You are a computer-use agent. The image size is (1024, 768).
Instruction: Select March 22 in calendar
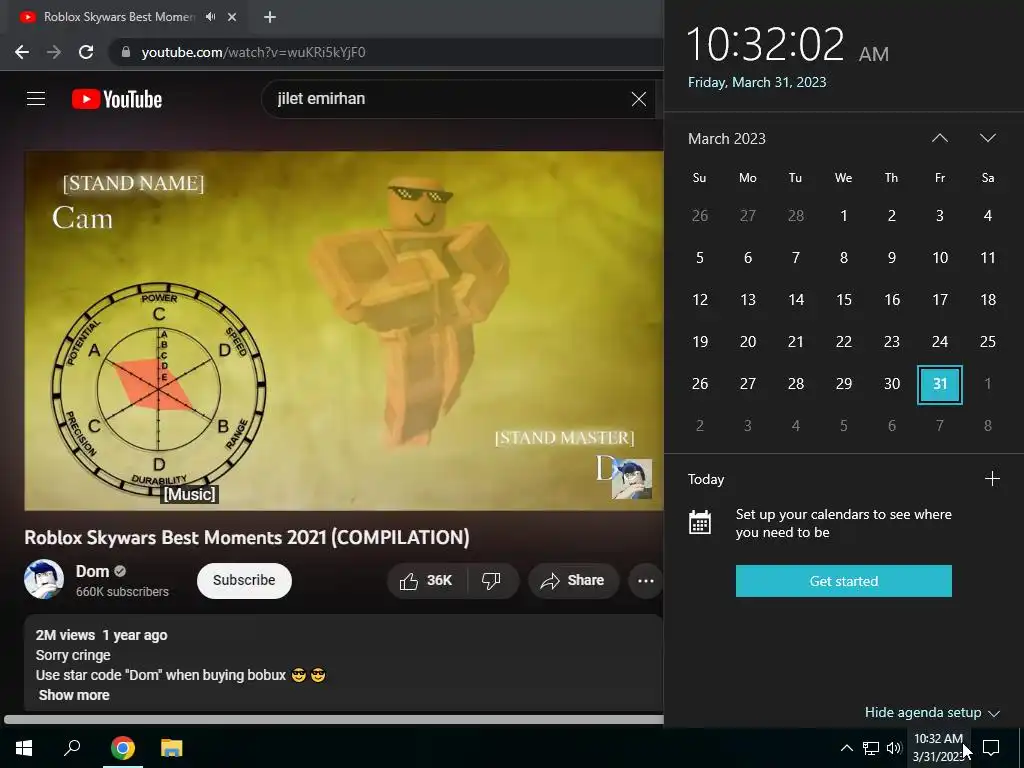844,342
